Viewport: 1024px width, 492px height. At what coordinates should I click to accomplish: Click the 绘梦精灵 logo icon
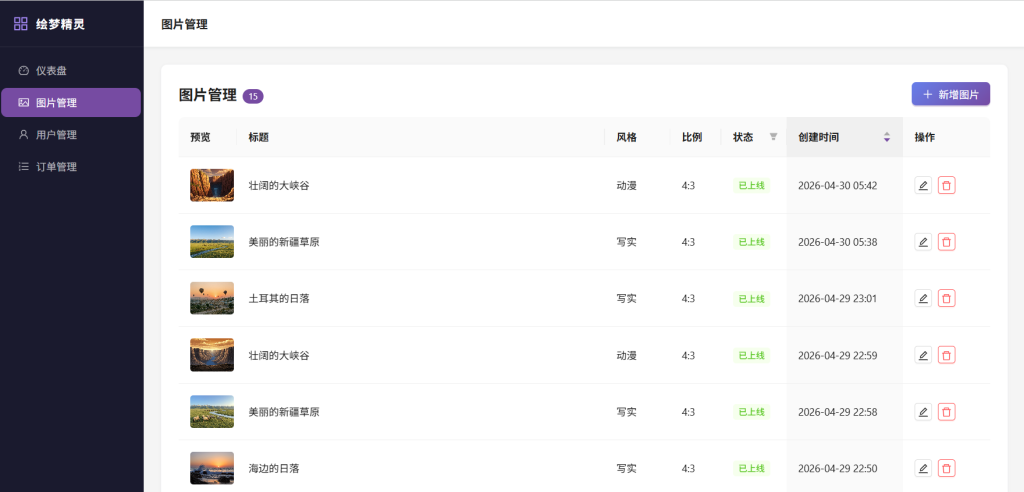pyautogui.click(x=21, y=23)
